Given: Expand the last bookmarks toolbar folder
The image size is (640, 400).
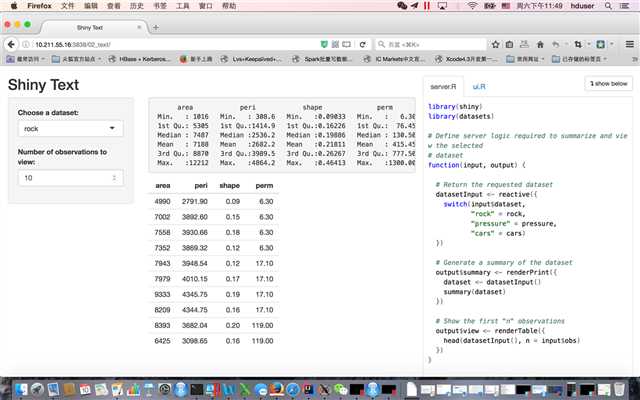Looking at the screenshot, I should 579,59.
